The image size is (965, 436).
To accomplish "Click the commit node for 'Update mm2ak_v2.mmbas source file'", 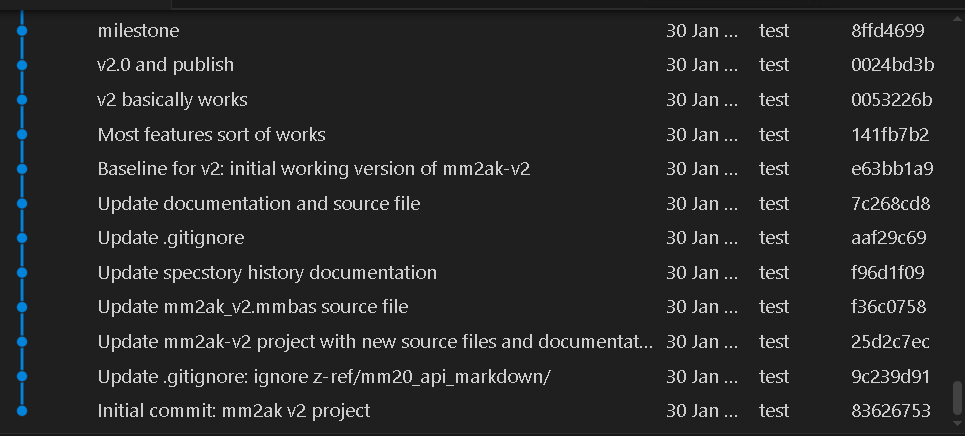I will pyautogui.click(x=22, y=307).
